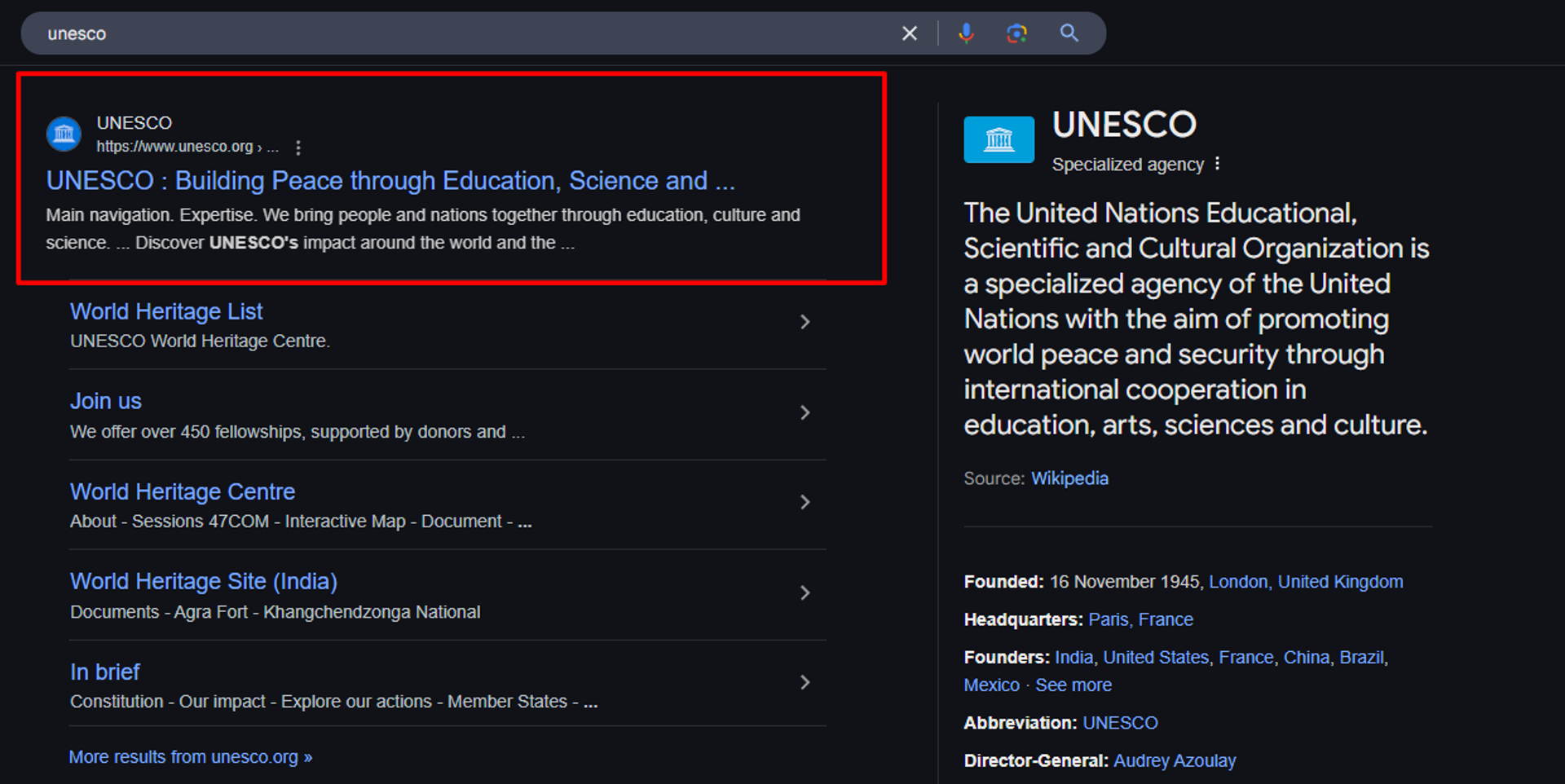Clear the search box with the X icon
The width and height of the screenshot is (1565, 784).
[910, 33]
